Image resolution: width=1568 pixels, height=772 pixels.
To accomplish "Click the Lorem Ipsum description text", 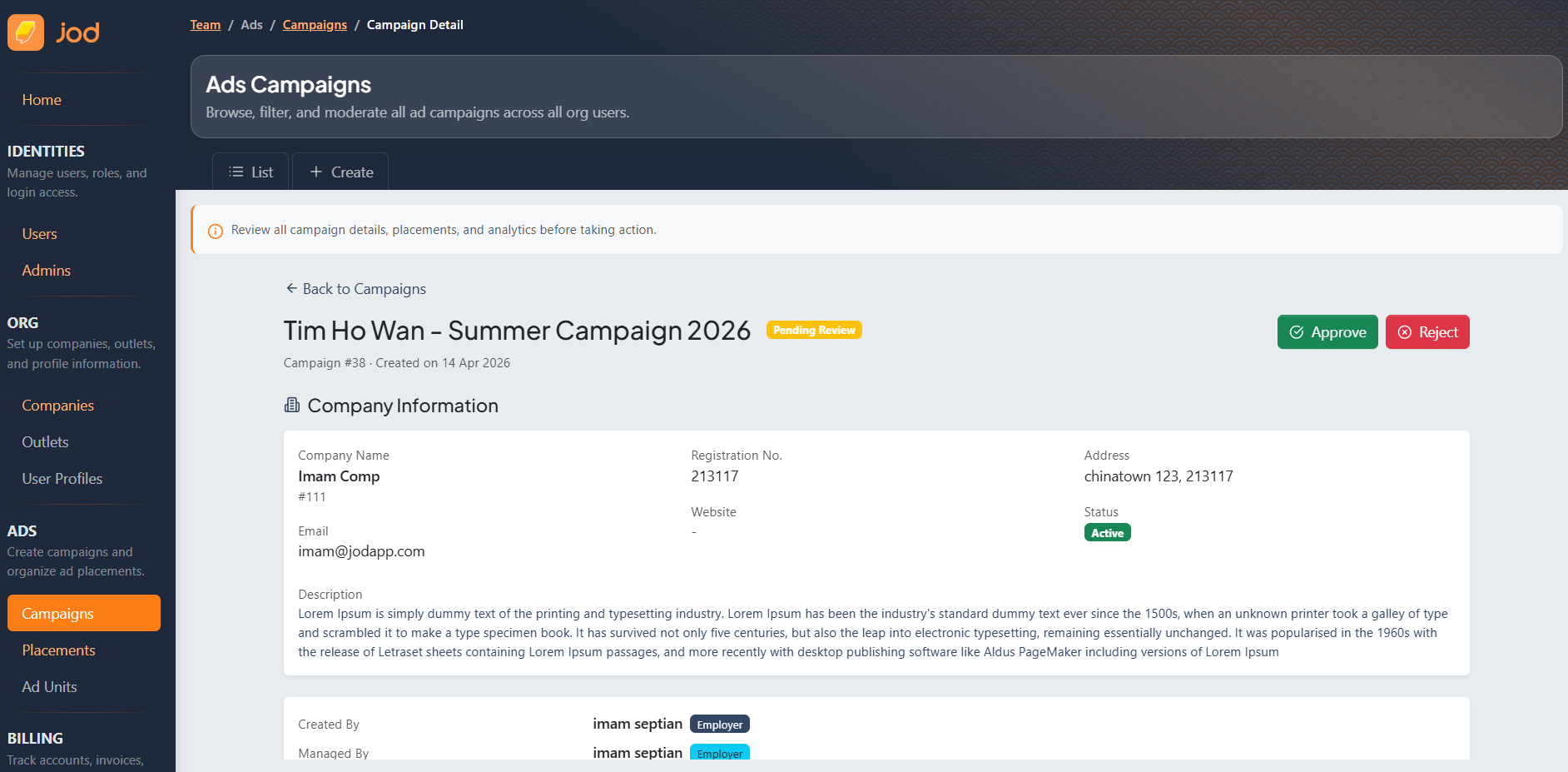I will [x=873, y=633].
